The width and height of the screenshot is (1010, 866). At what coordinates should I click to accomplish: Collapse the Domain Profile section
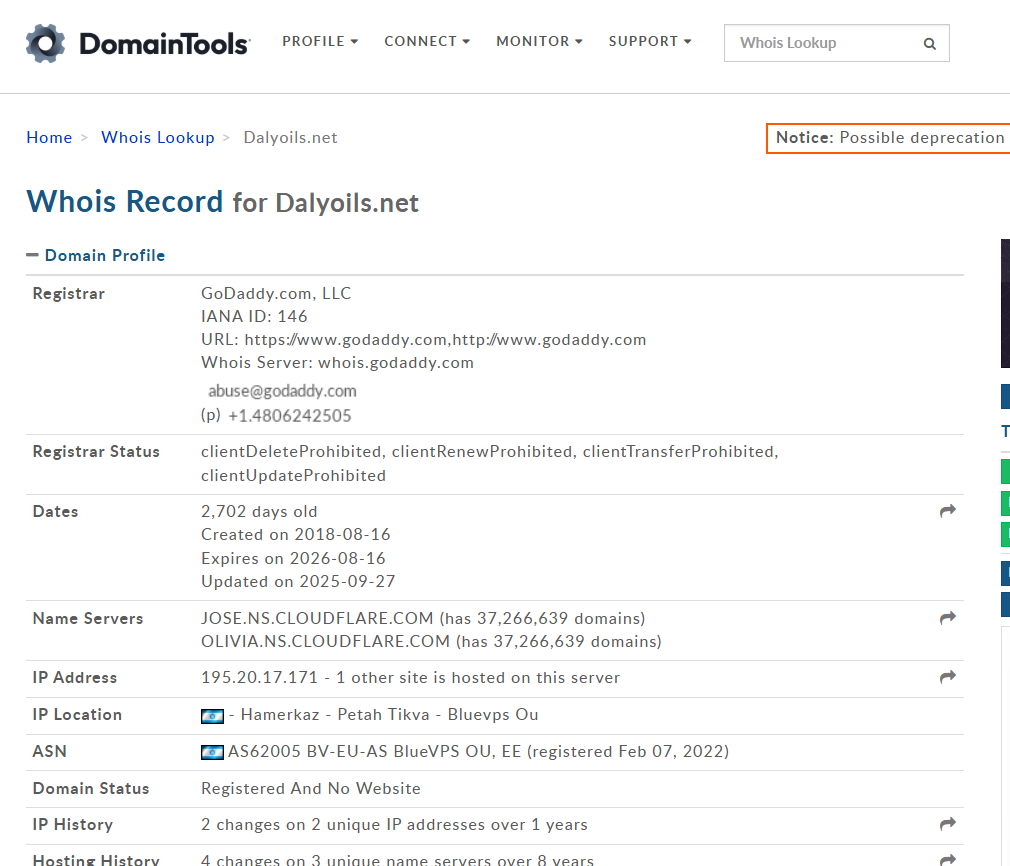(33, 255)
